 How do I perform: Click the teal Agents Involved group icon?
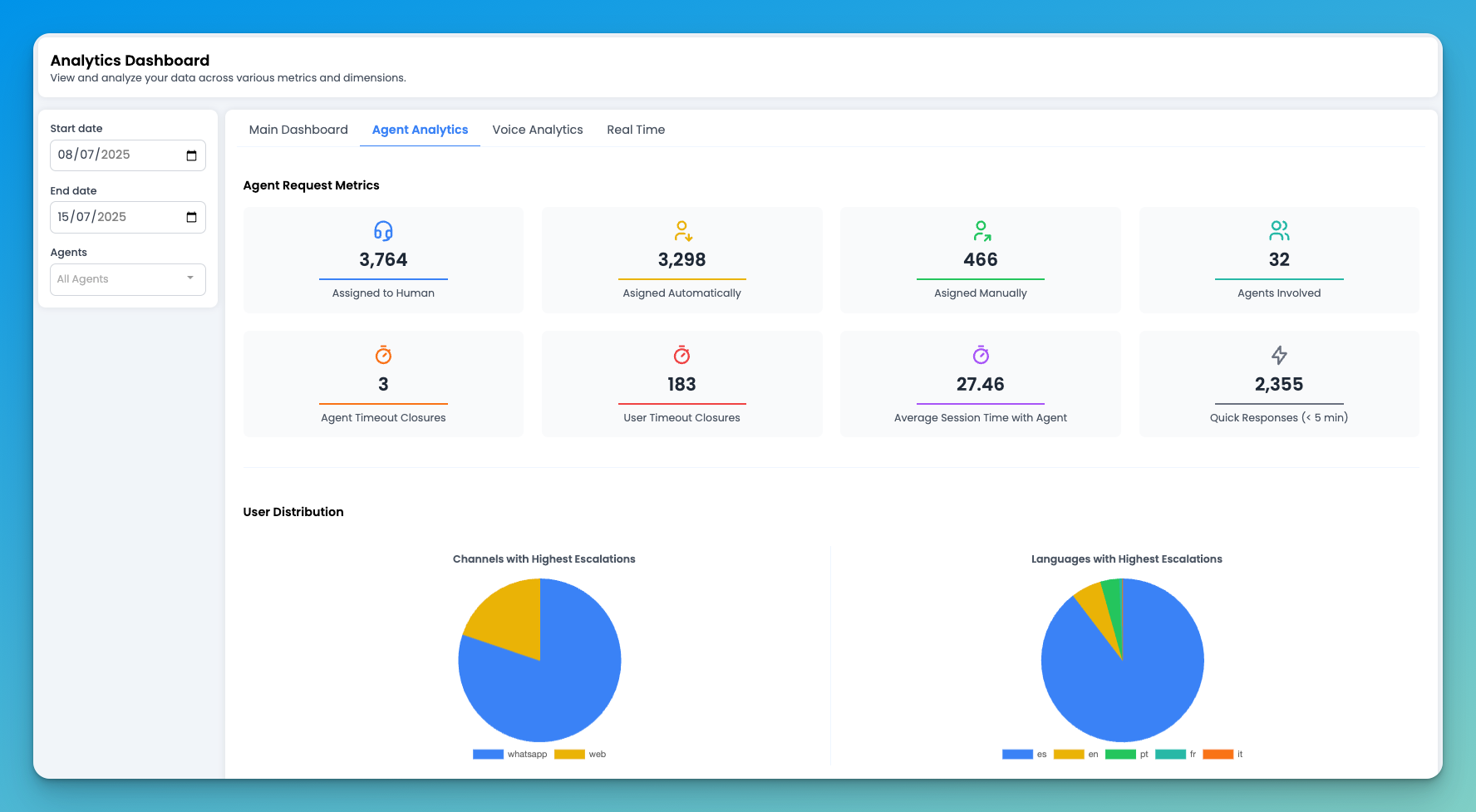pyautogui.click(x=1278, y=231)
